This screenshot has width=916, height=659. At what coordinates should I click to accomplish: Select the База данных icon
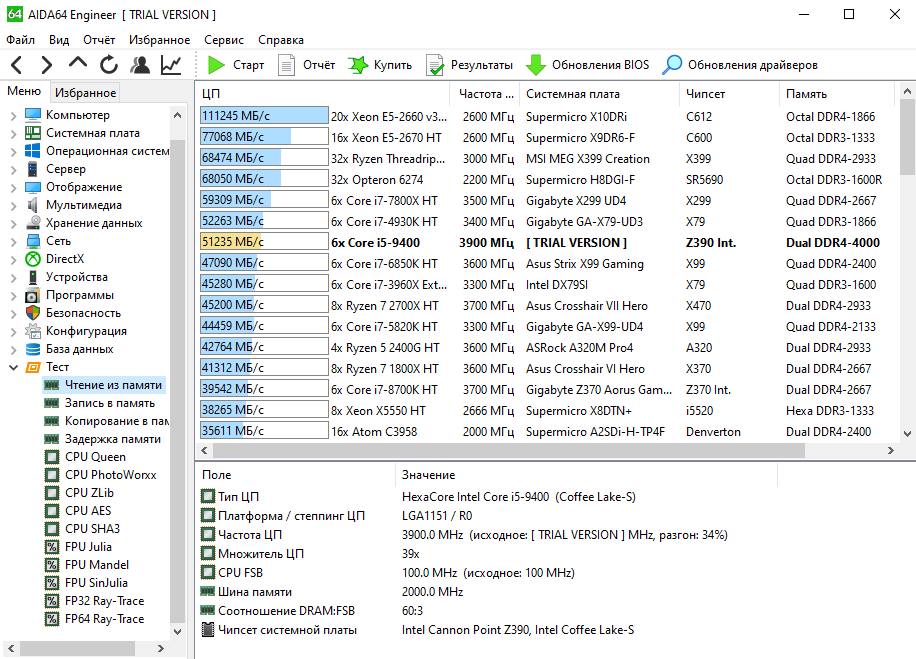coord(33,349)
